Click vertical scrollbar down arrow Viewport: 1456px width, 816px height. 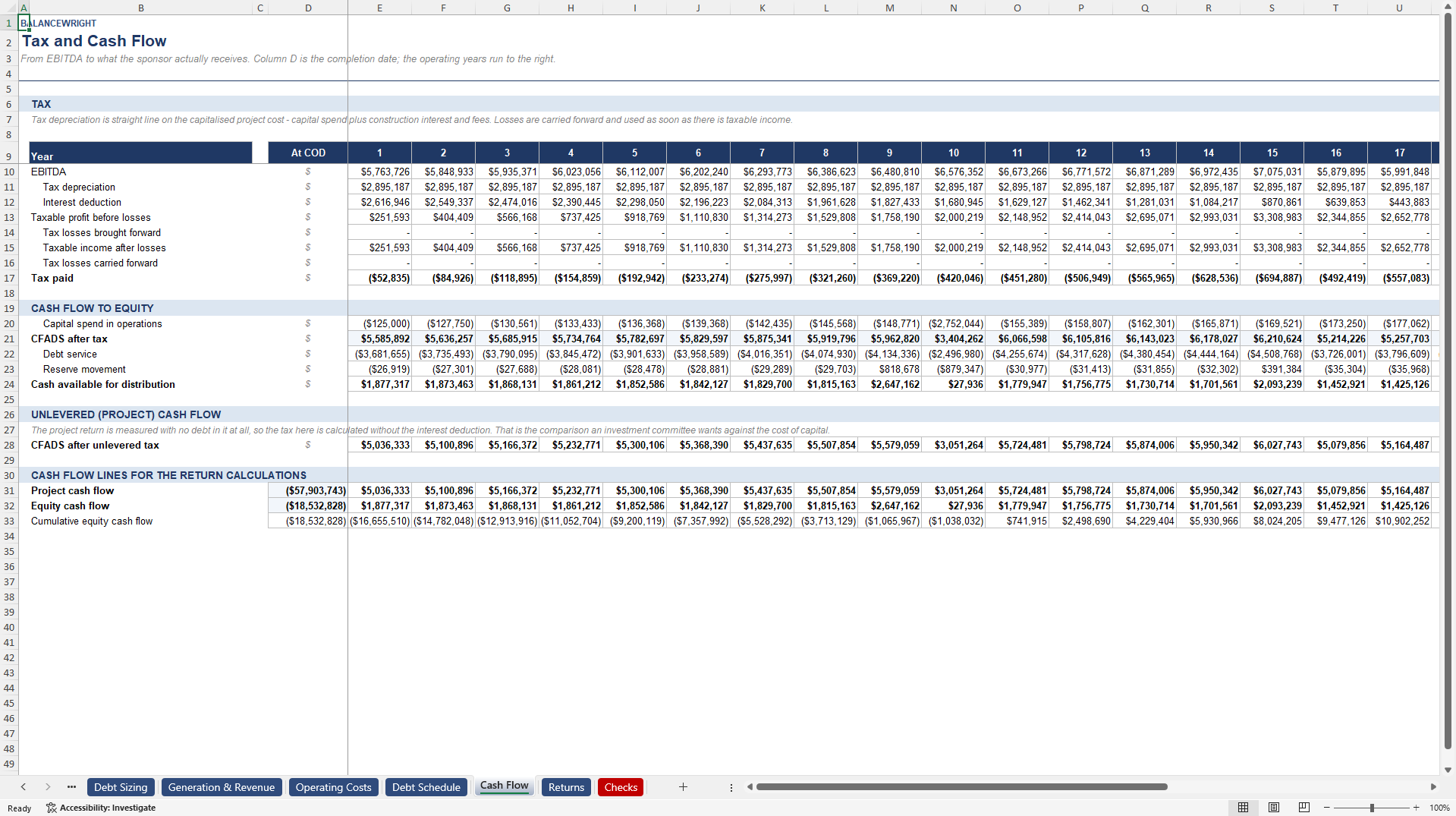pyautogui.click(x=1448, y=770)
